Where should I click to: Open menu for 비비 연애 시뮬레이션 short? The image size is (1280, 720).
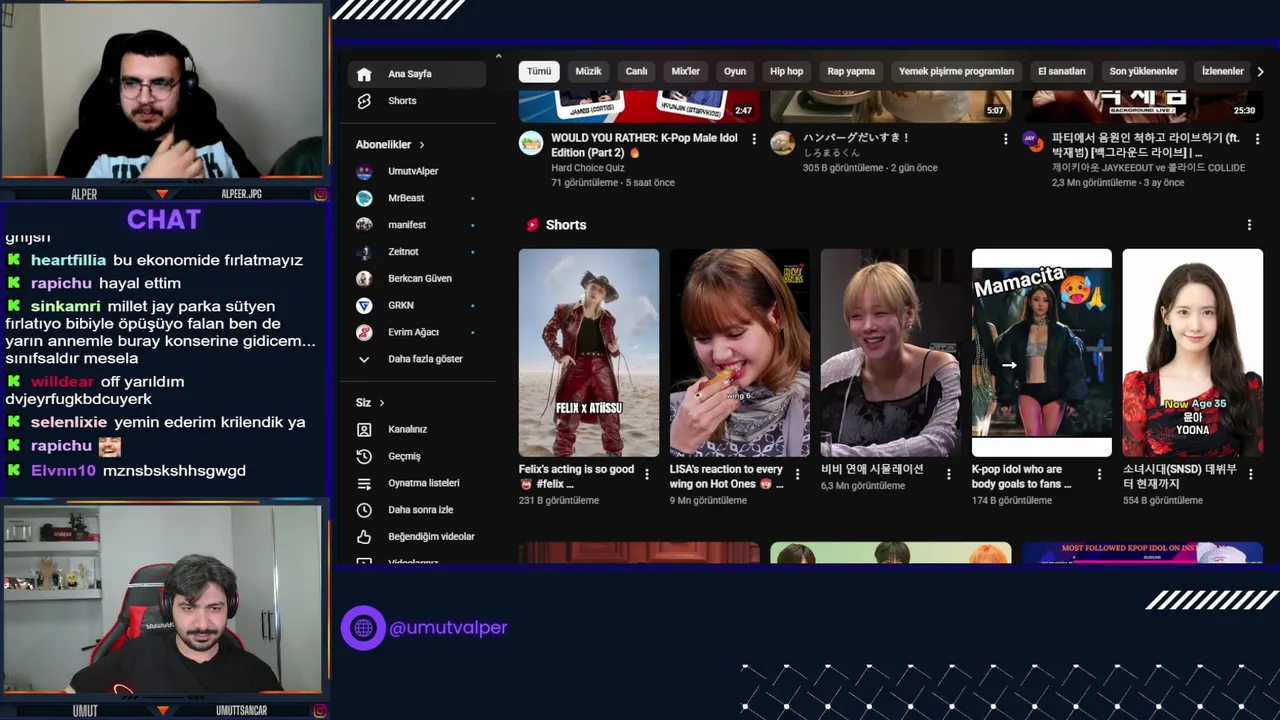tap(948, 474)
